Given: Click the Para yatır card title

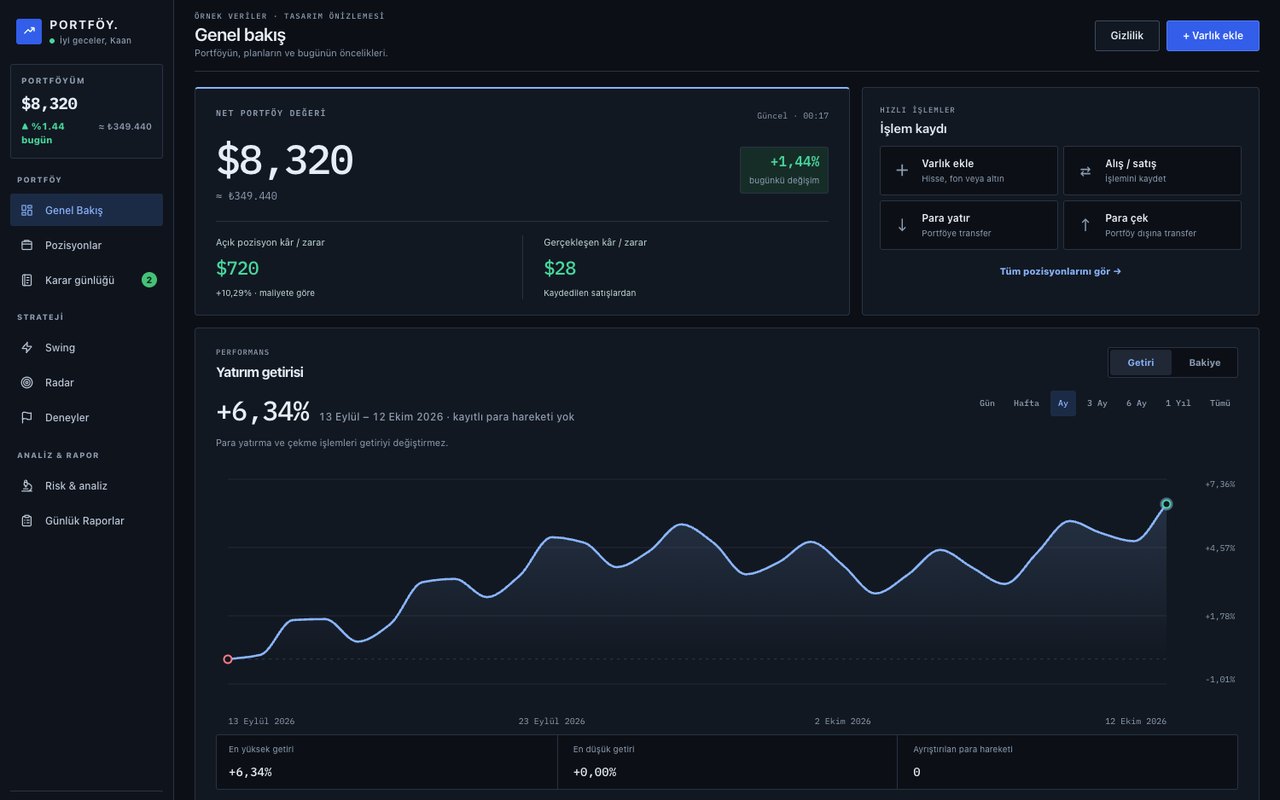Looking at the screenshot, I should click(x=946, y=218).
